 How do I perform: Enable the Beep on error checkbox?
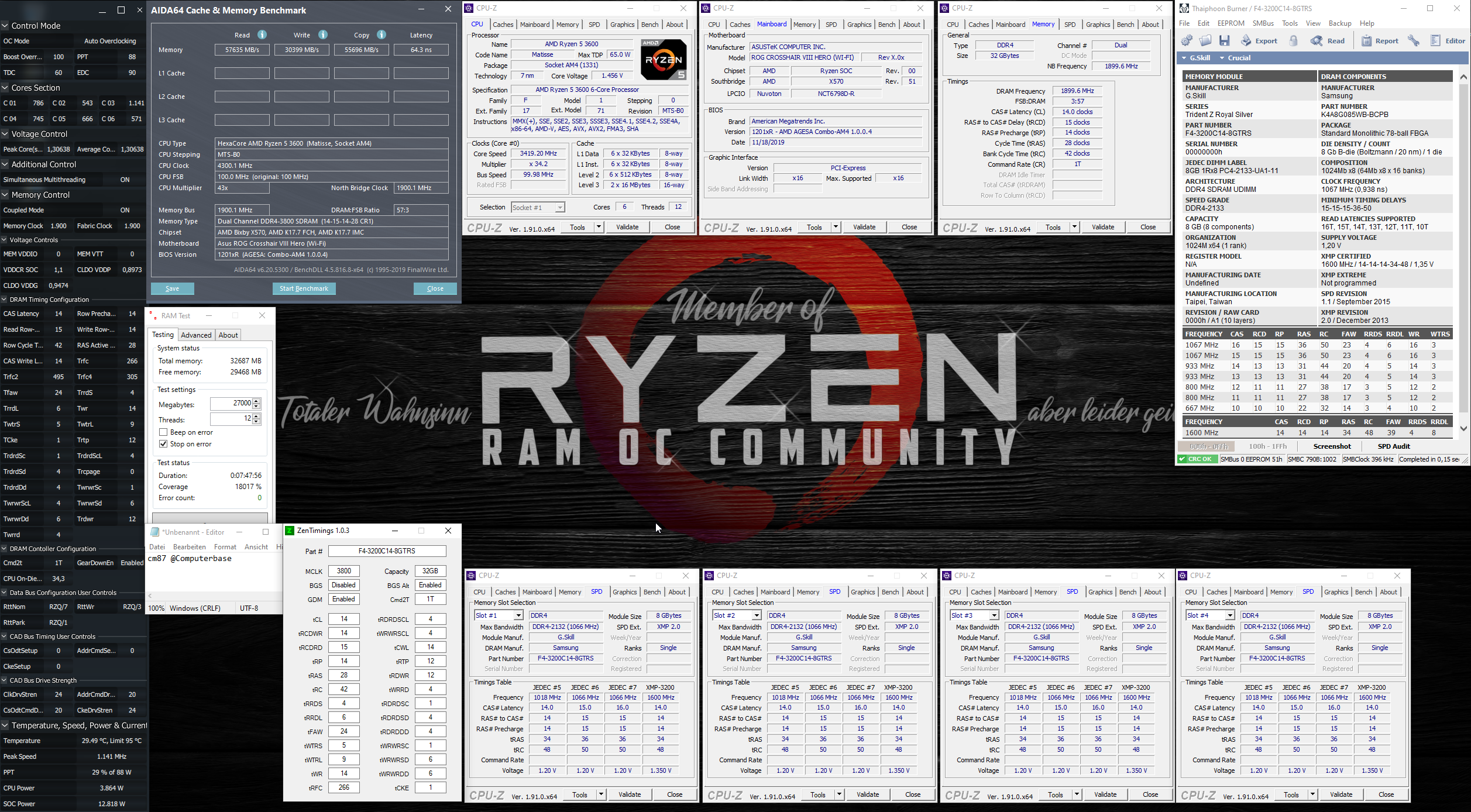click(163, 432)
